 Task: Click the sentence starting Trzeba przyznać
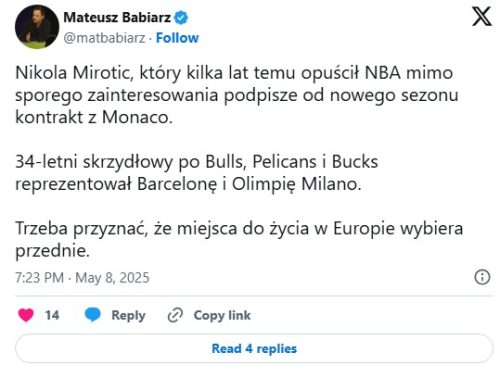point(239,240)
